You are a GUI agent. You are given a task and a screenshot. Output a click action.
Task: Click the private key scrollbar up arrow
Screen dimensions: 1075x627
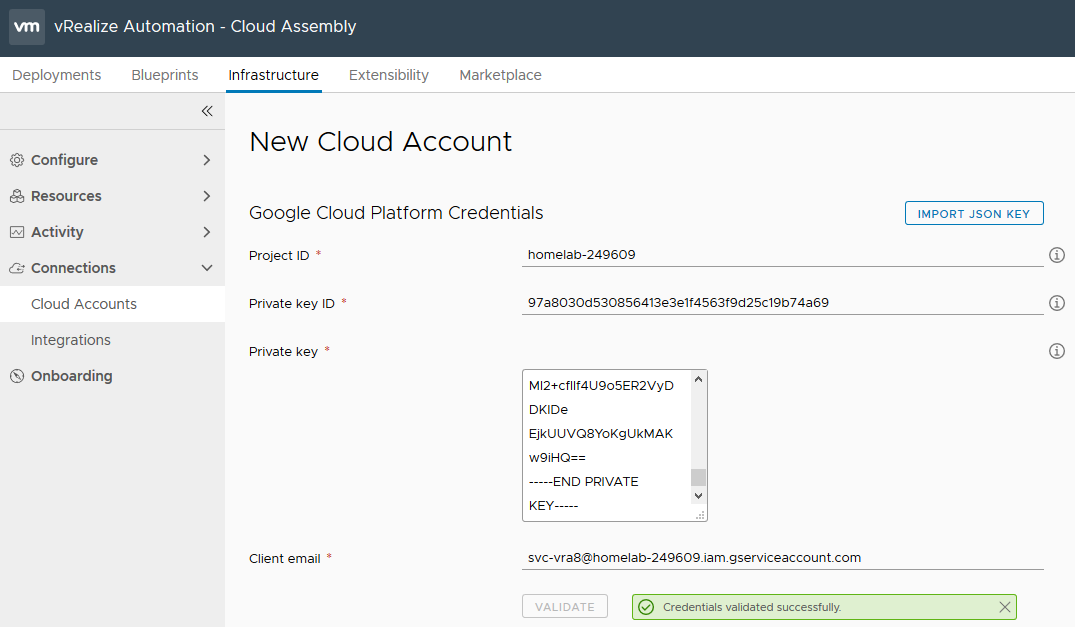699,379
